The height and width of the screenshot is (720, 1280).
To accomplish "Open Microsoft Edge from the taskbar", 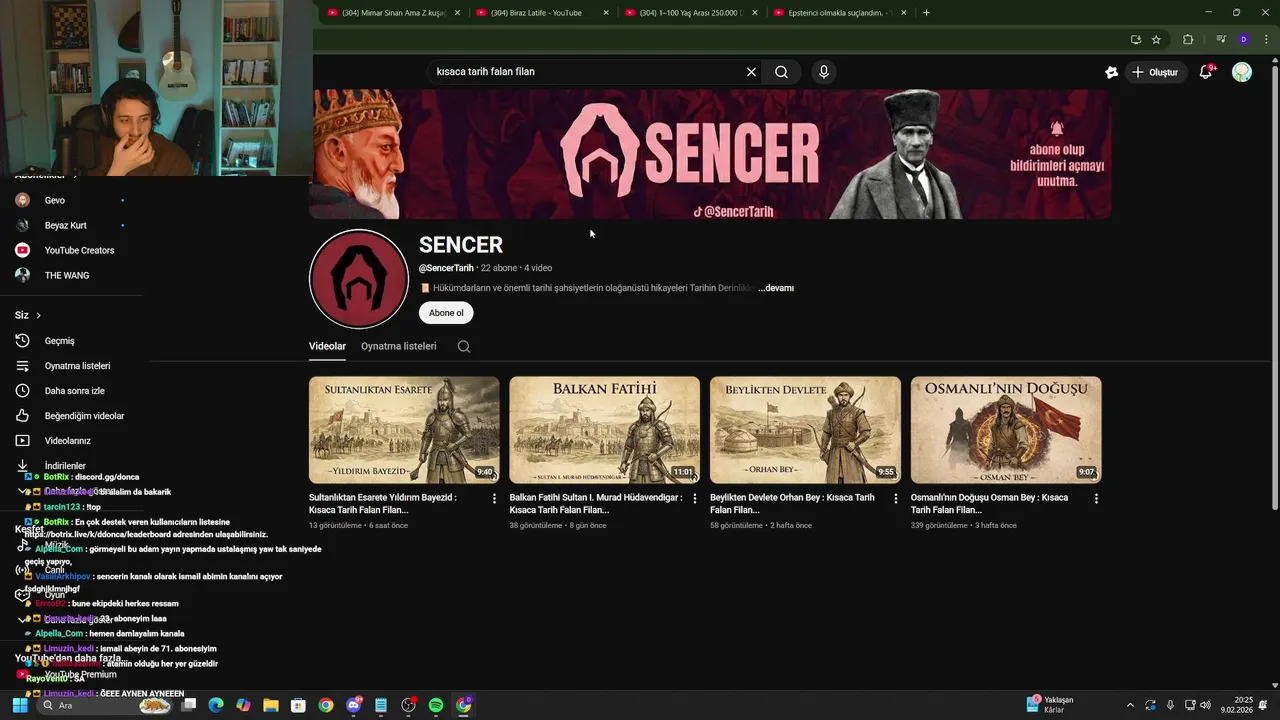I will point(216,705).
